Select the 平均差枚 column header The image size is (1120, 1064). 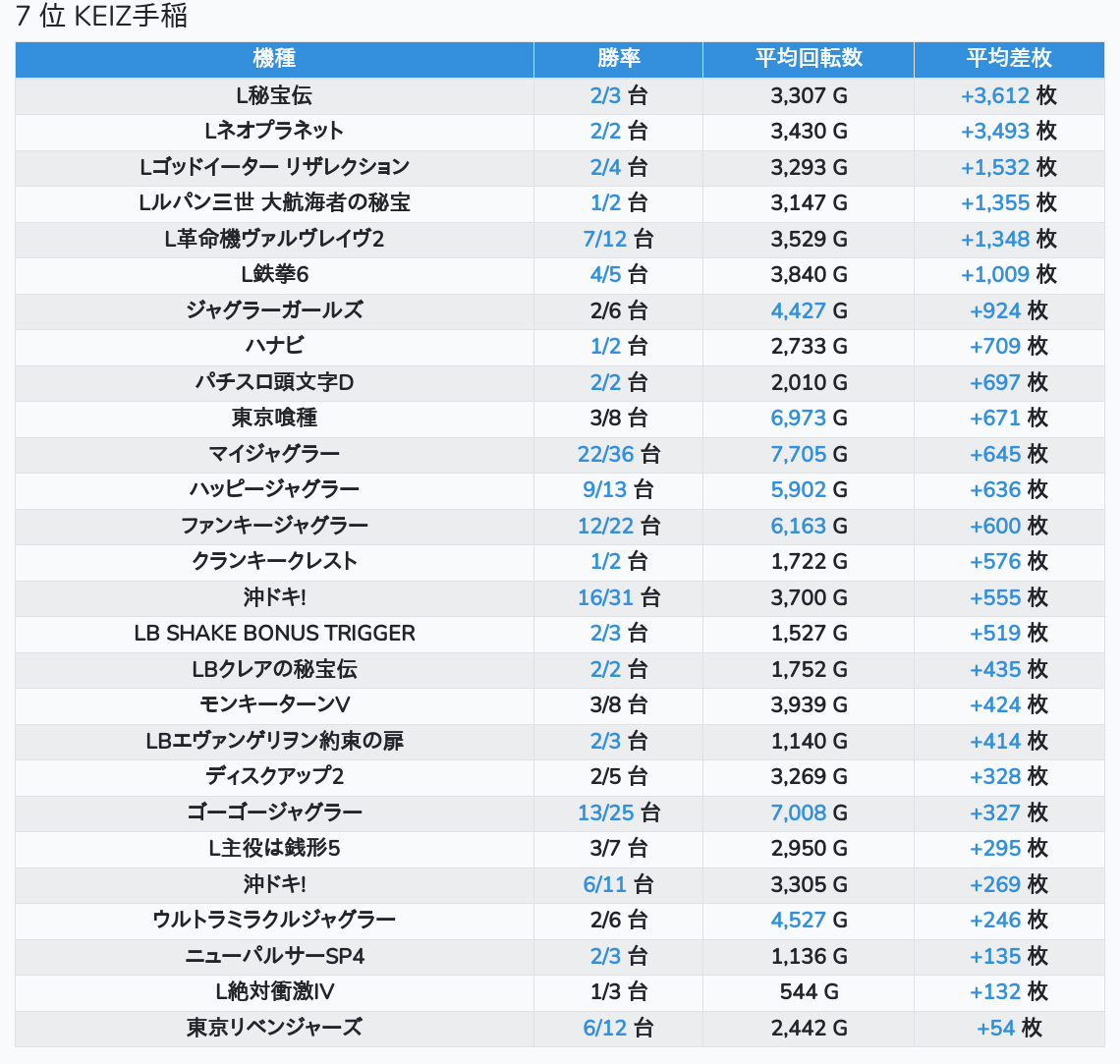point(1009,59)
